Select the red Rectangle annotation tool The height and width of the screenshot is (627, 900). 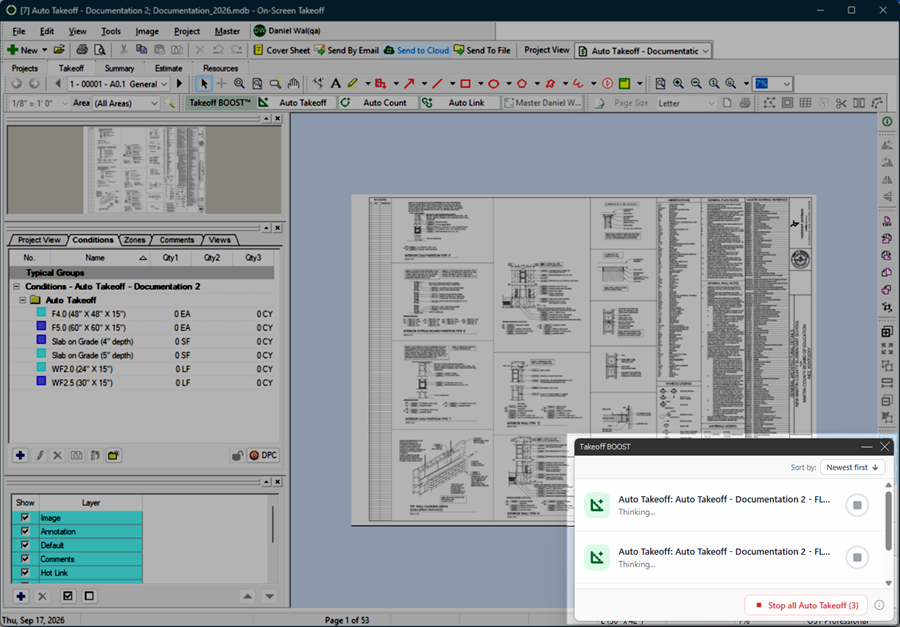tap(465, 84)
